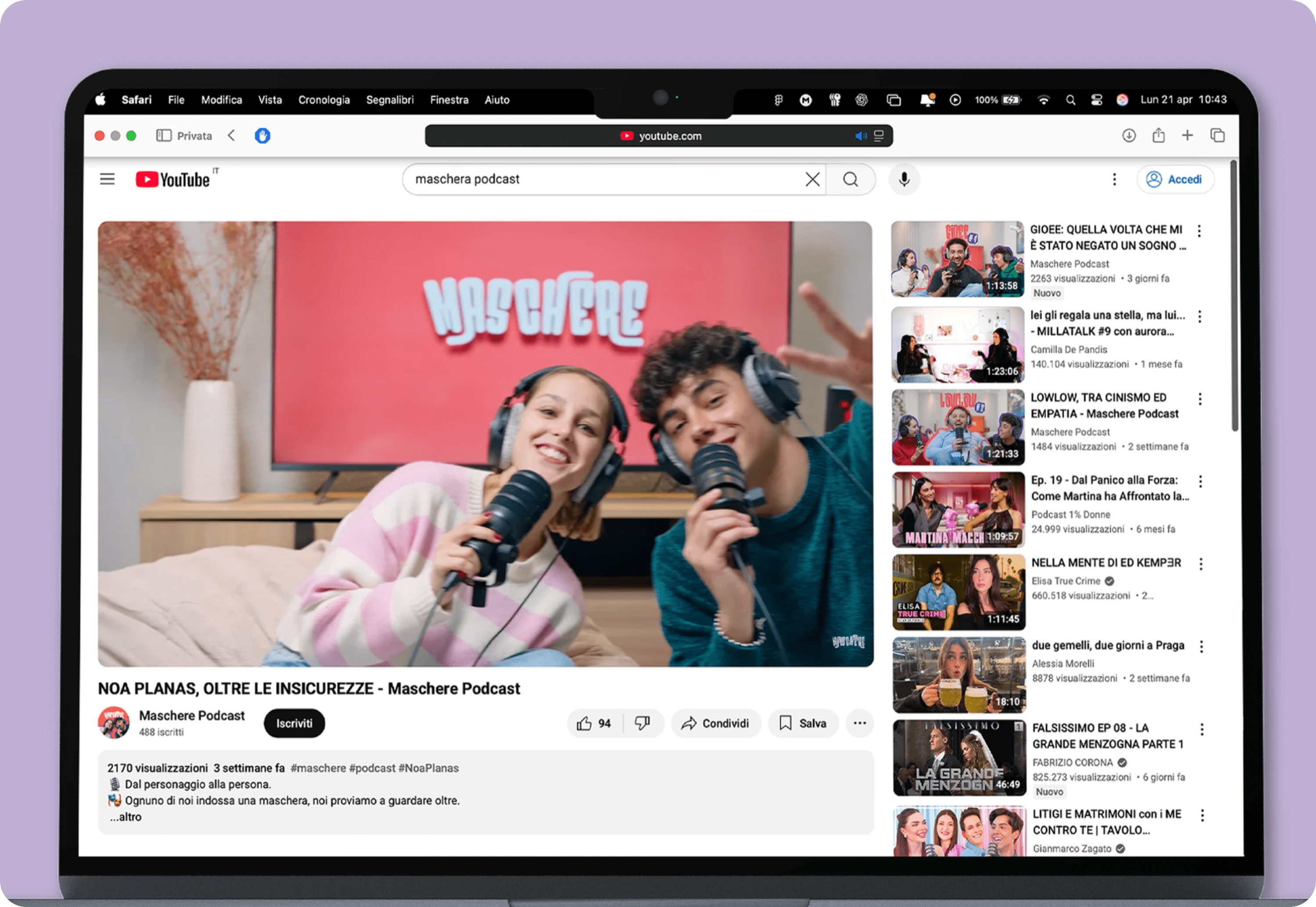Share the video via Condividi

coord(716,723)
